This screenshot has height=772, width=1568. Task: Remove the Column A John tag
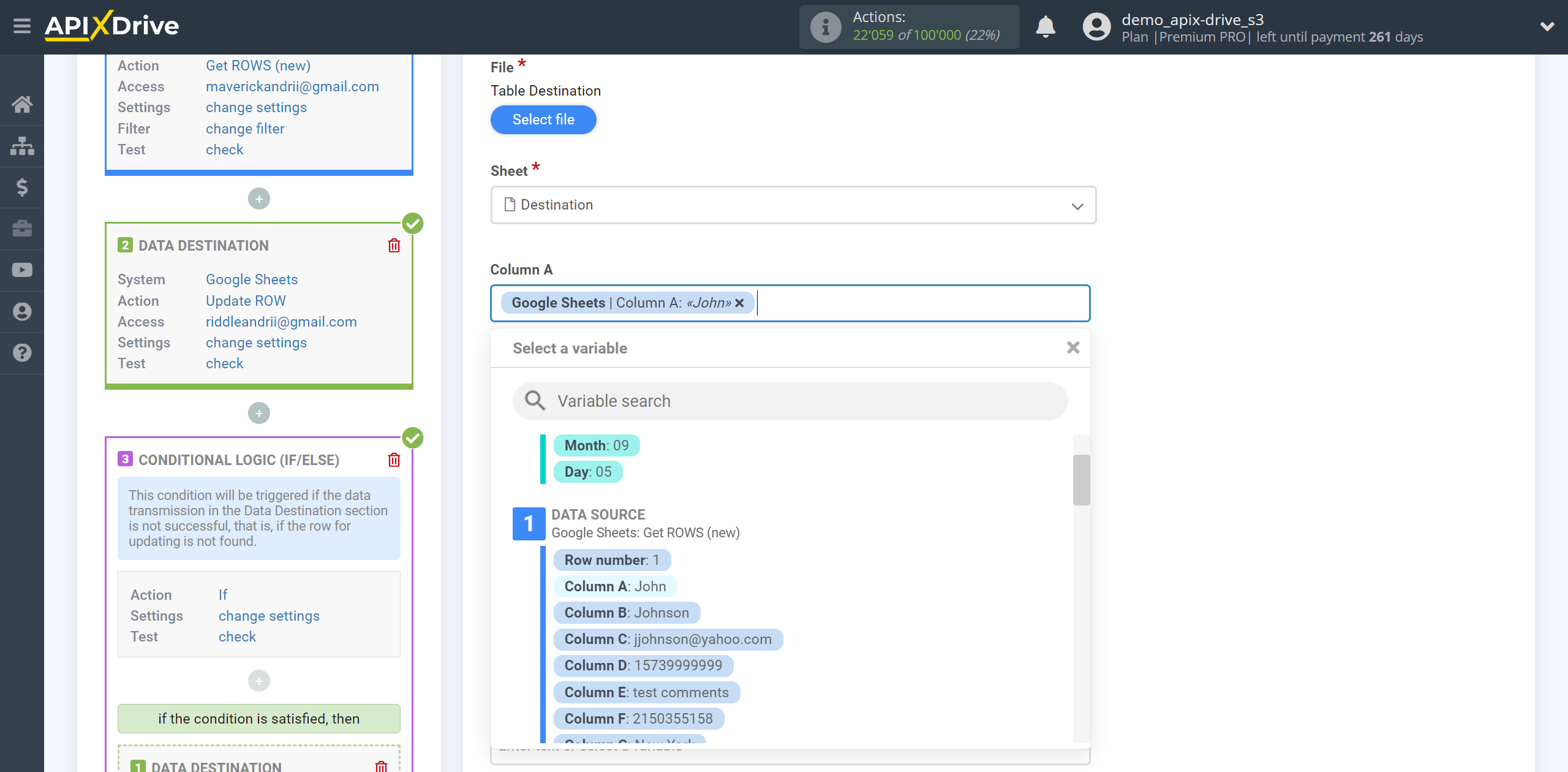pyautogui.click(x=739, y=303)
